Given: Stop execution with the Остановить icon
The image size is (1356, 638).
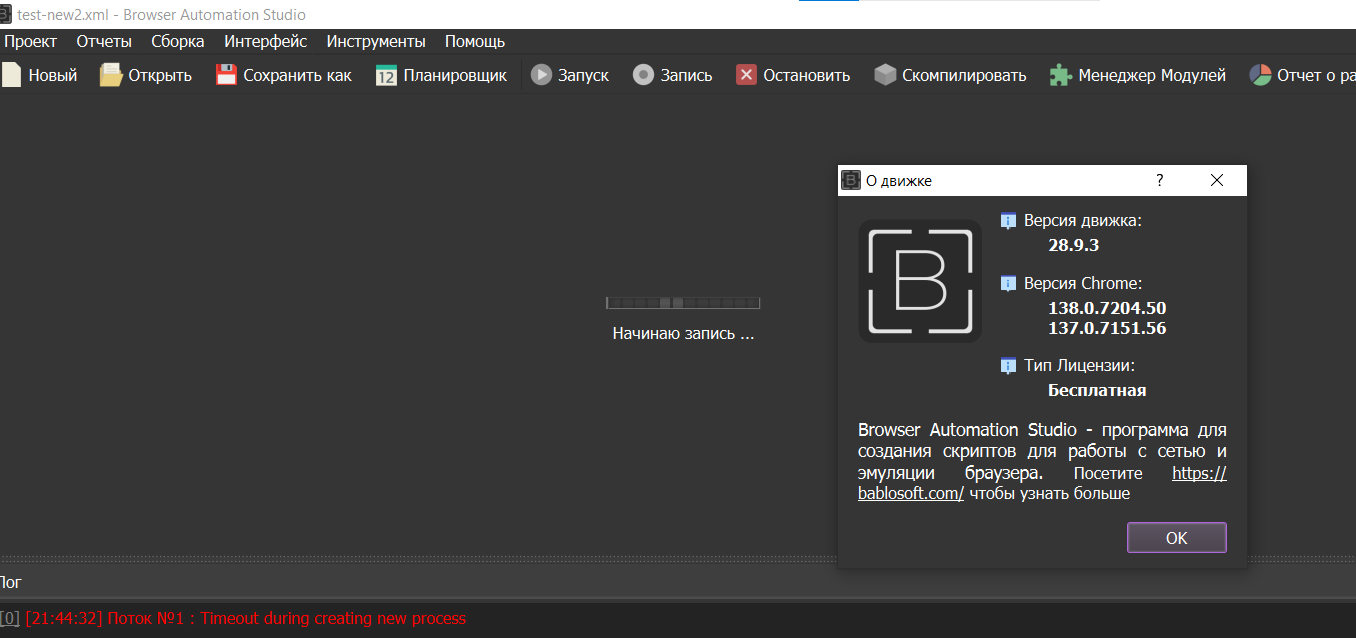Looking at the screenshot, I should (x=745, y=74).
